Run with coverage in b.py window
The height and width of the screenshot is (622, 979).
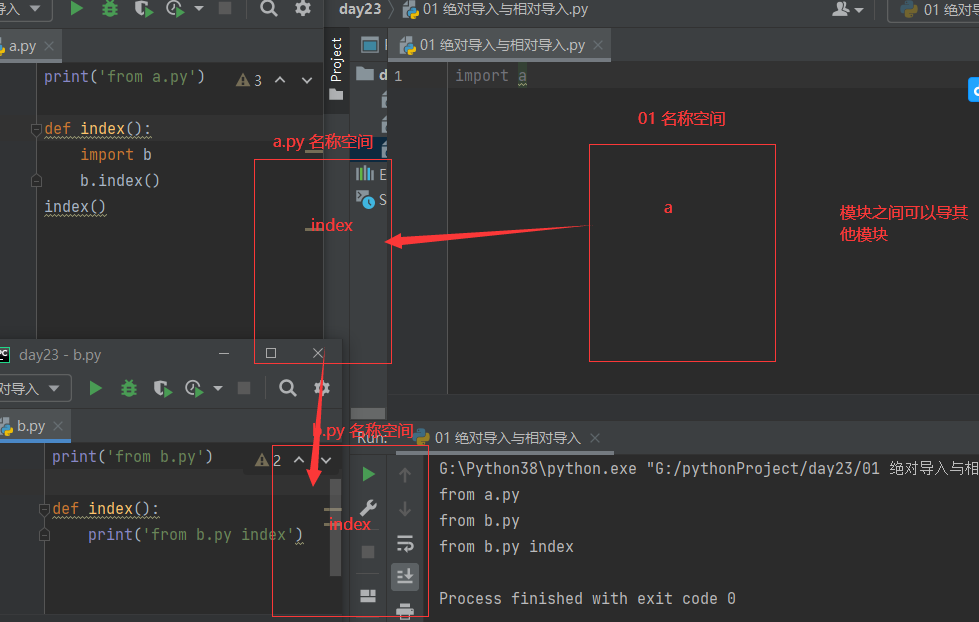162,388
